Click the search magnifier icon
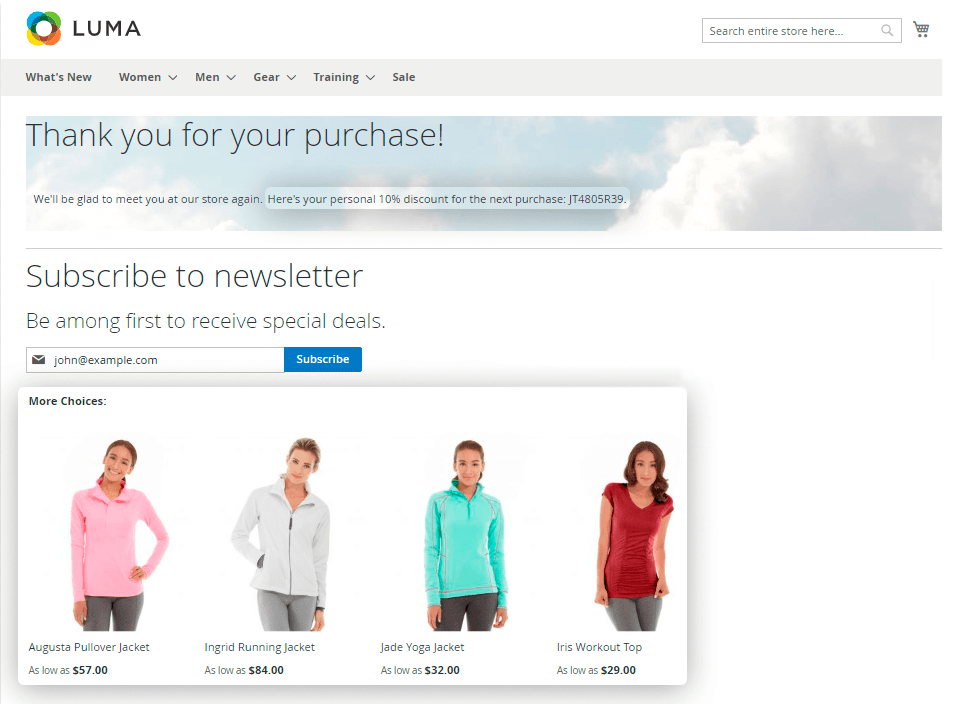This screenshot has height=704, width=960. click(887, 30)
